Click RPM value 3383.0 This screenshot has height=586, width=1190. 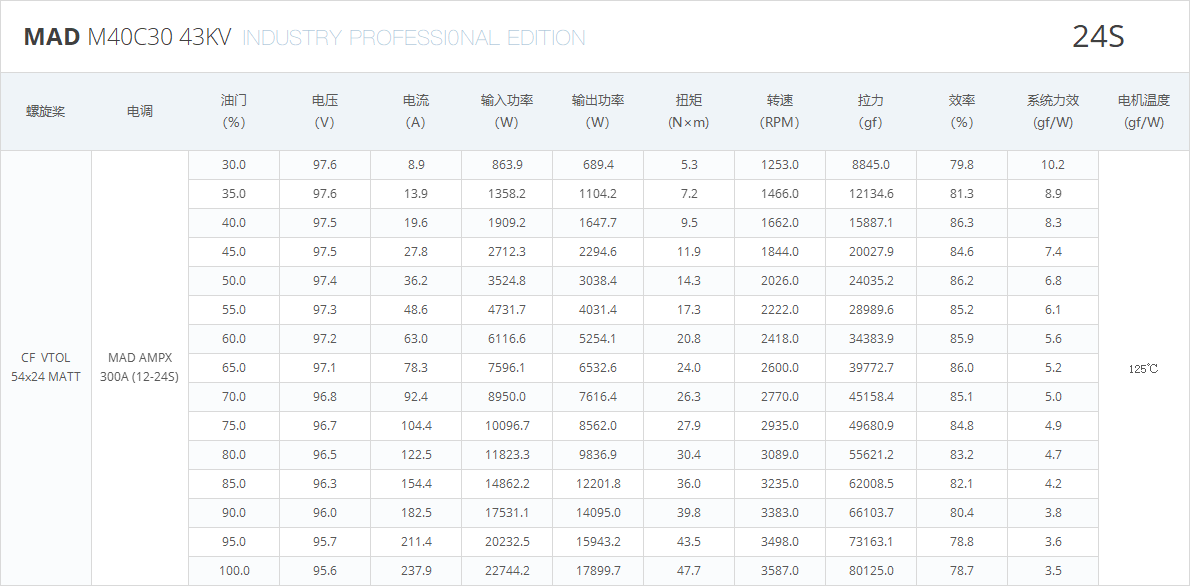pos(780,512)
